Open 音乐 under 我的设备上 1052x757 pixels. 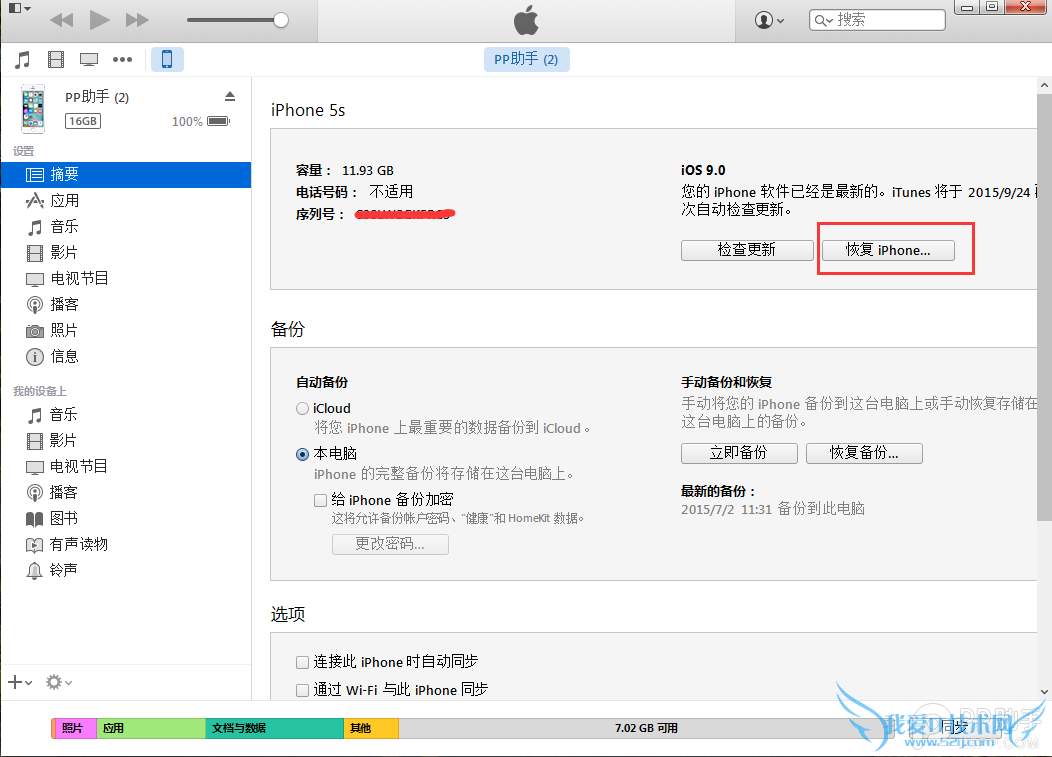point(126,415)
